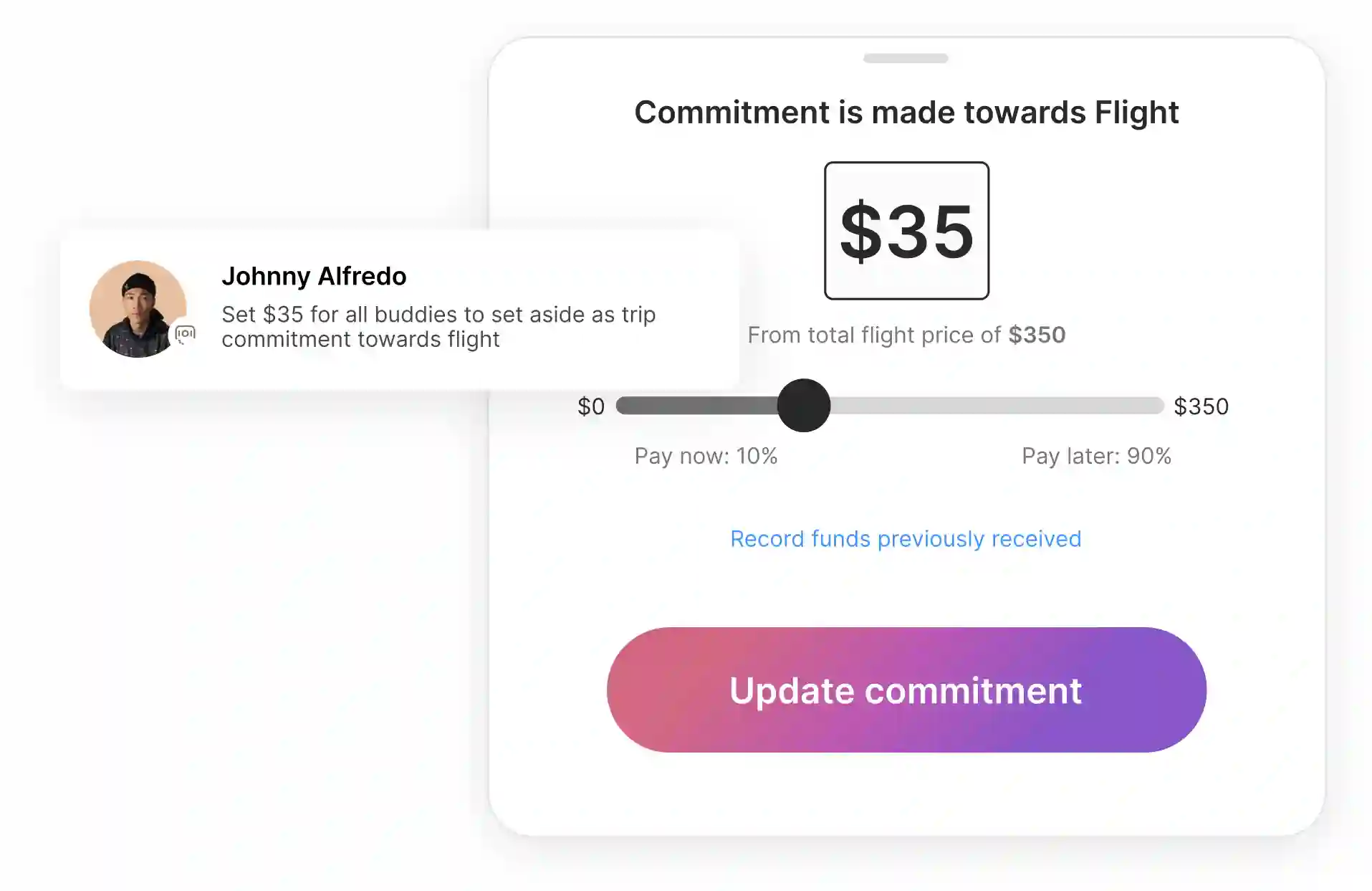Click the Commitment is made towards Flight title
The height and width of the screenshot is (891, 1372).
point(906,113)
